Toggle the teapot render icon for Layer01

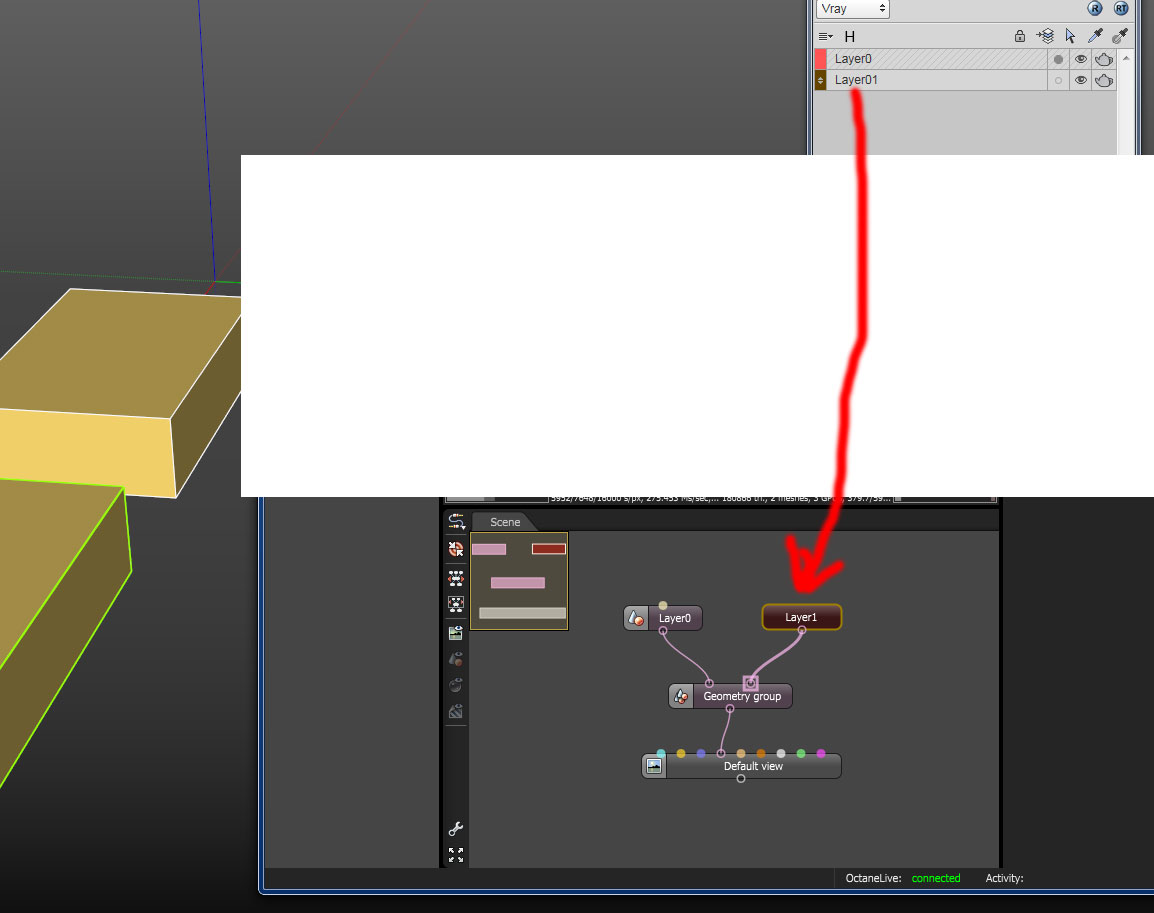click(x=1104, y=80)
